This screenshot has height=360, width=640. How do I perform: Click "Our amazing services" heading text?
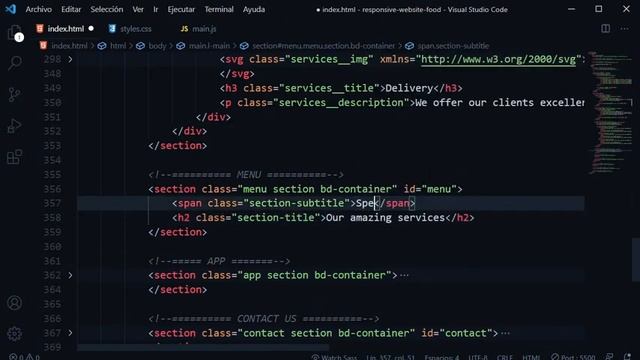pos(385,218)
